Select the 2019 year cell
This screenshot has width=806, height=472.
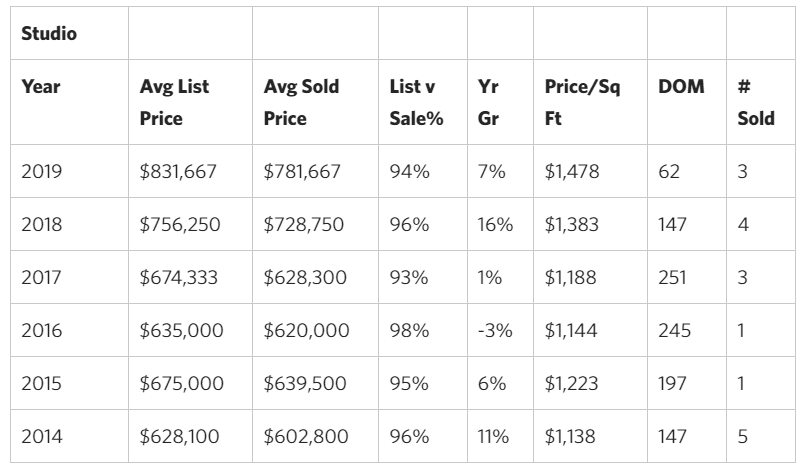pyautogui.click(x=42, y=172)
